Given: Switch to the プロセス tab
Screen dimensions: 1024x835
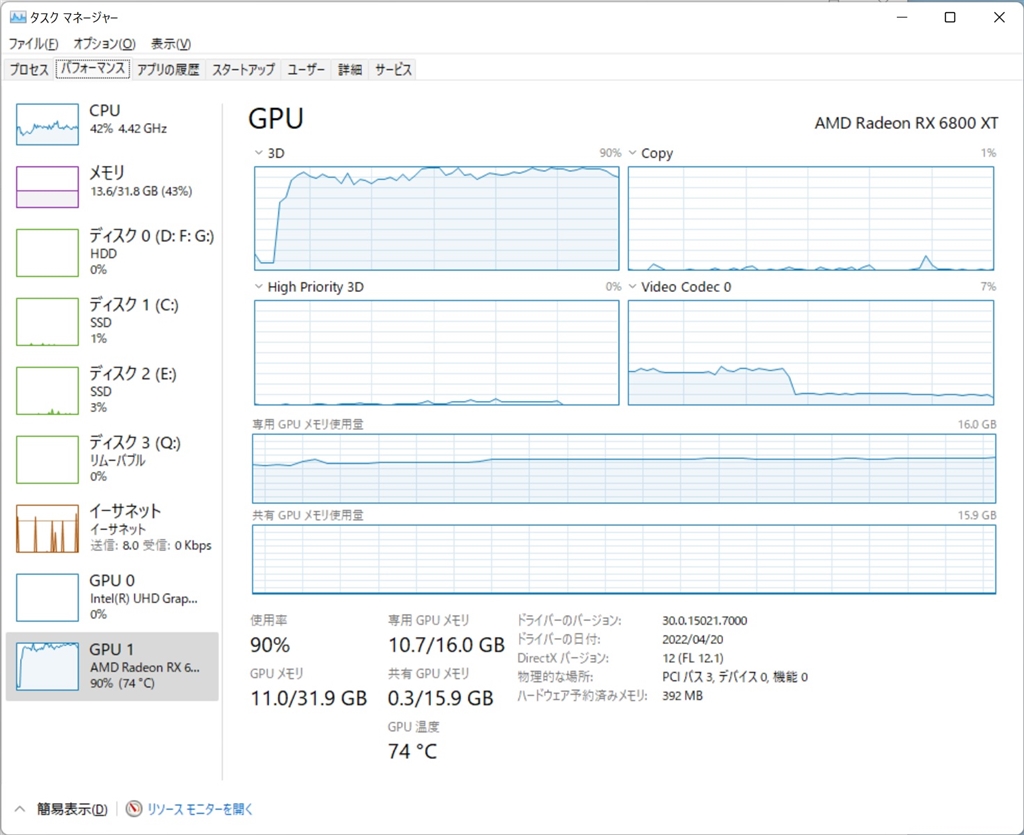Looking at the screenshot, I should coord(29,70).
